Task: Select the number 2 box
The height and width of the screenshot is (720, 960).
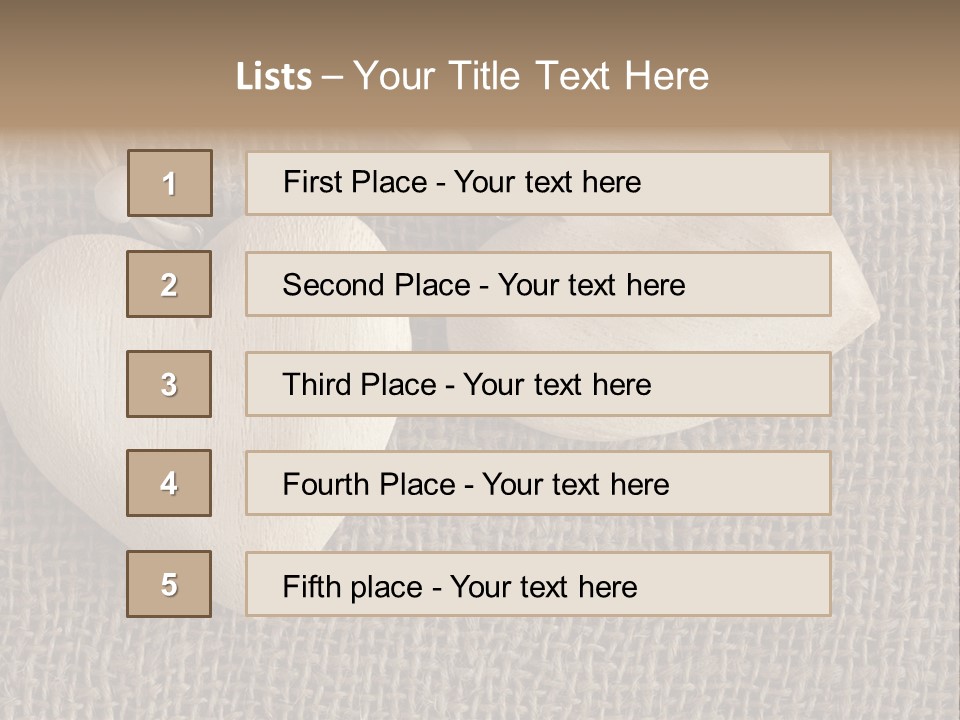Action: [x=169, y=284]
